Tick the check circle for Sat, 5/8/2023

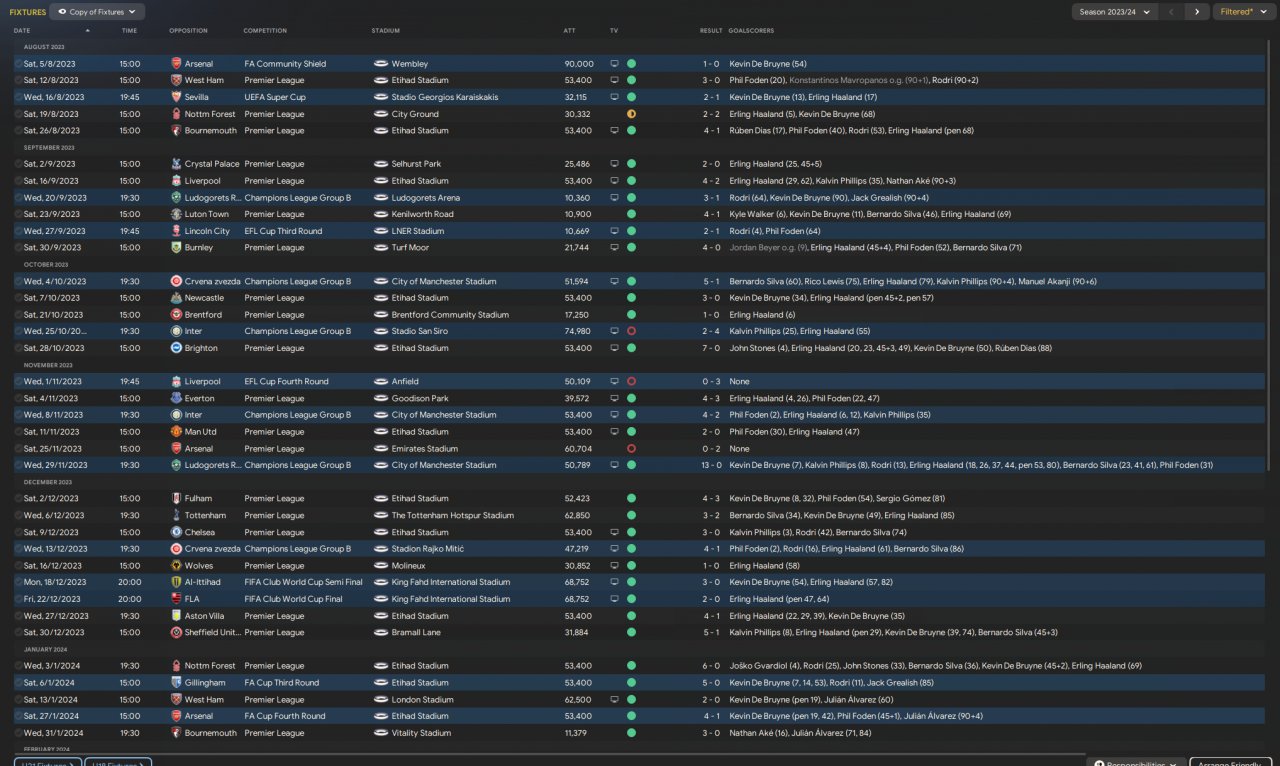(18, 64)
